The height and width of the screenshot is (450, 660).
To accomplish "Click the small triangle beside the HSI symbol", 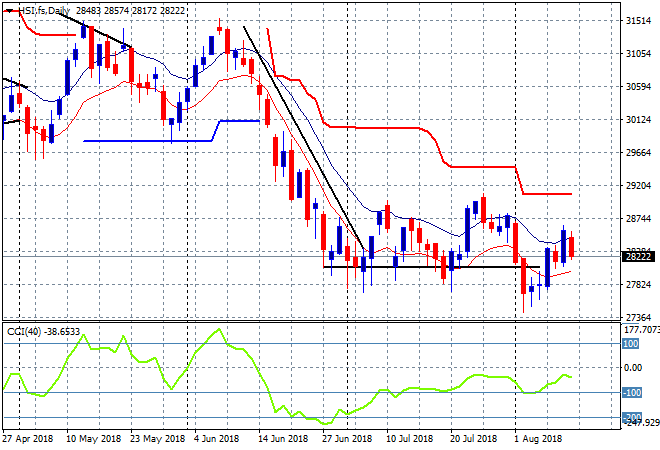I will point(9,11).
